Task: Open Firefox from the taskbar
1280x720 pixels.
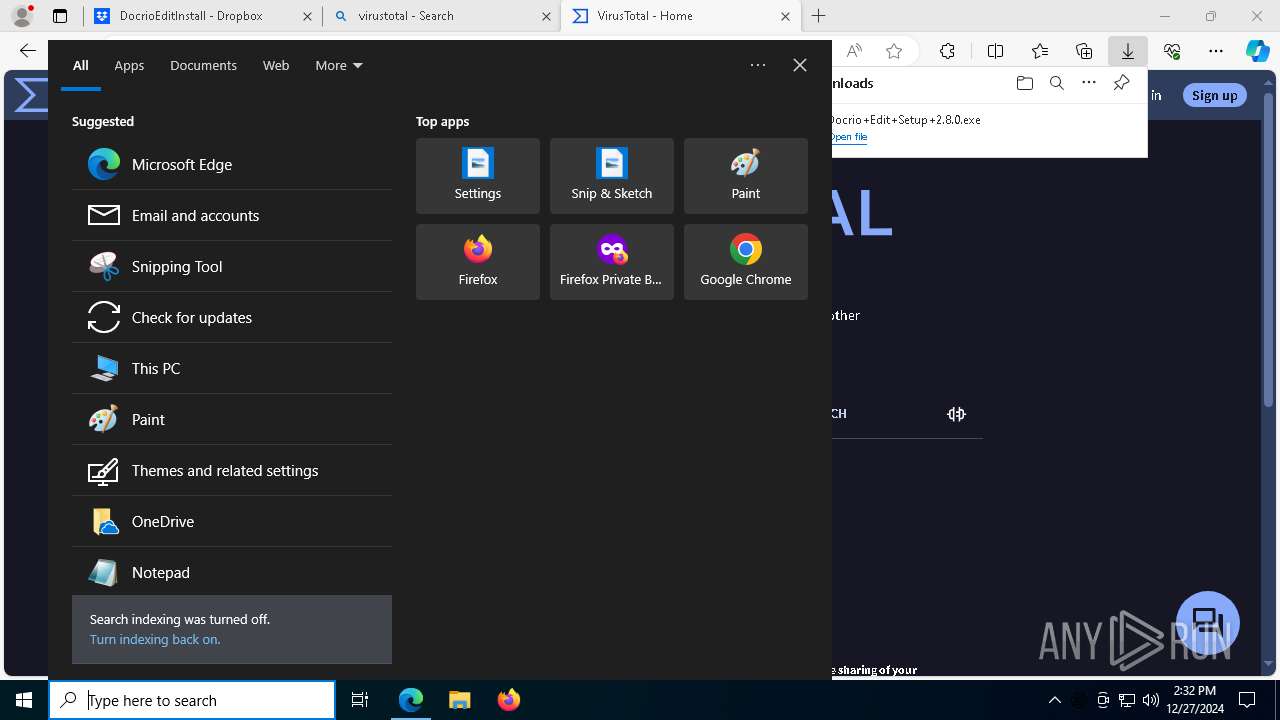Action: (x=508, y=700)
